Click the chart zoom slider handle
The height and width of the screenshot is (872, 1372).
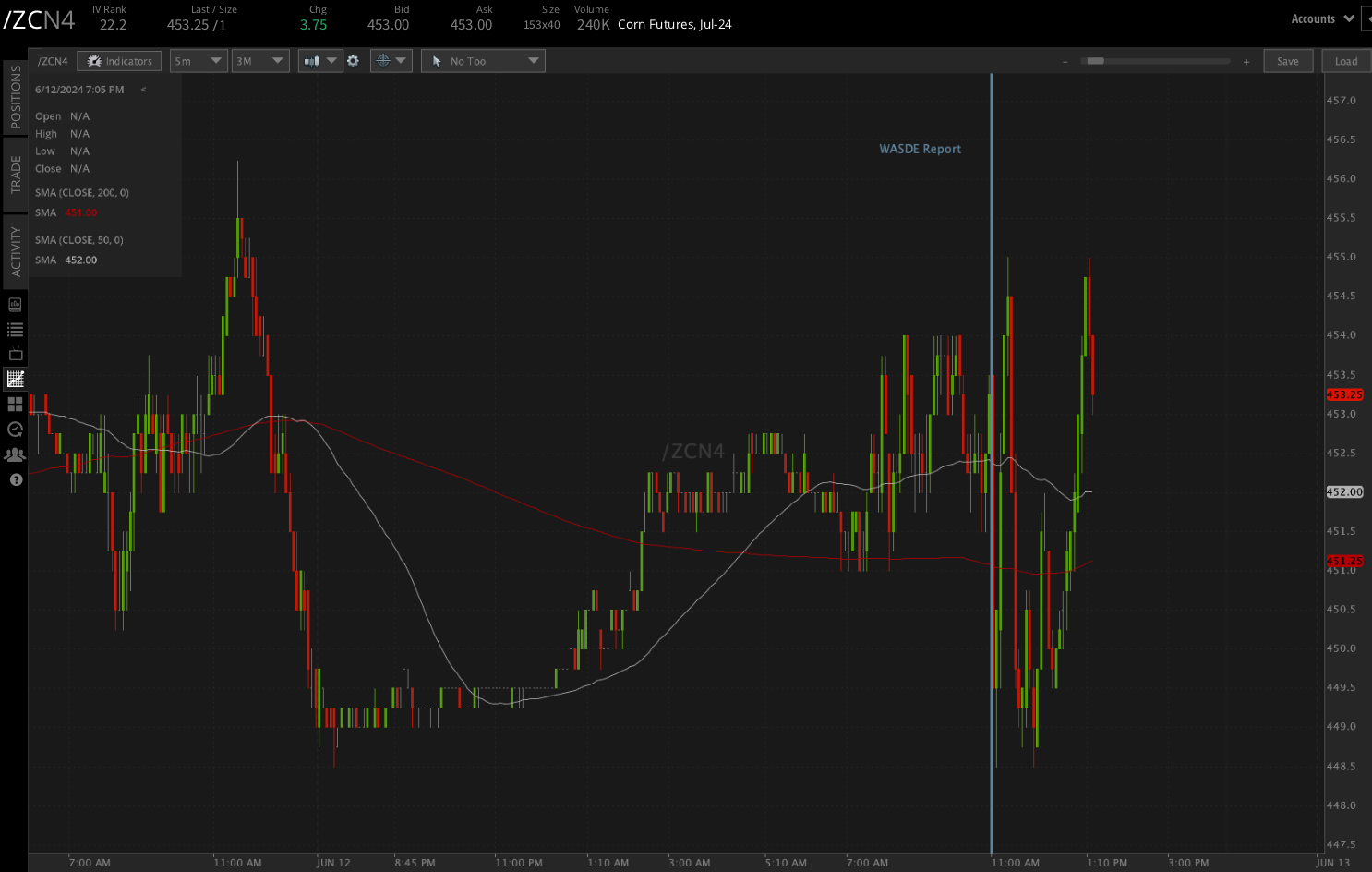1095,61
